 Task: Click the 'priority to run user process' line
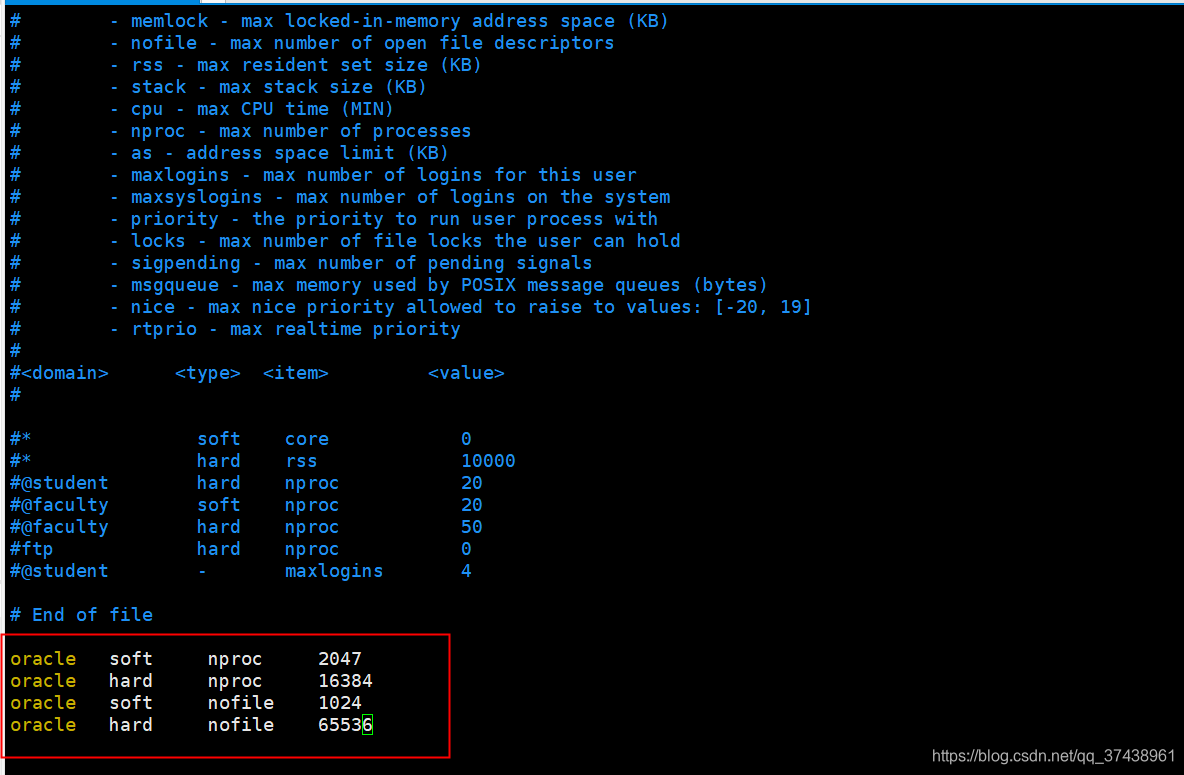[x=334, y=219]
